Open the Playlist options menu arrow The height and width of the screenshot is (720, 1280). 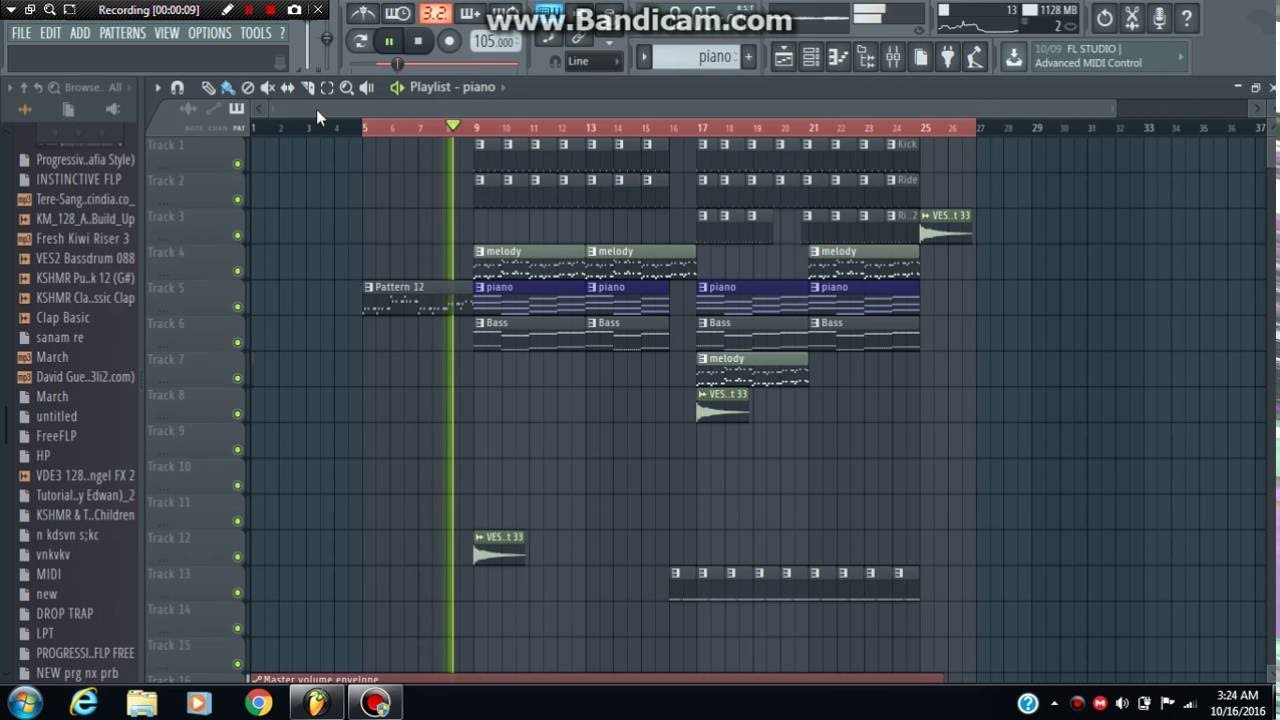click(x=157, y=88)
